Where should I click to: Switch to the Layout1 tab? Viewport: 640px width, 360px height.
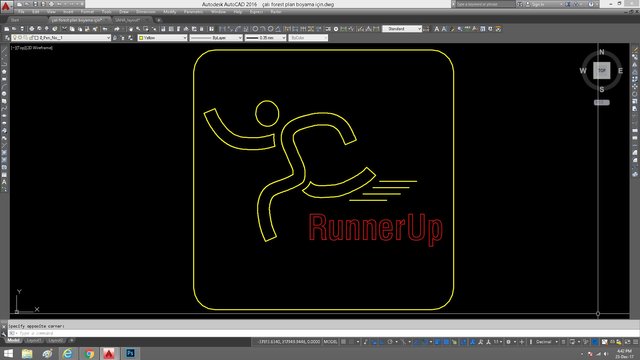[x=33, y=340]
